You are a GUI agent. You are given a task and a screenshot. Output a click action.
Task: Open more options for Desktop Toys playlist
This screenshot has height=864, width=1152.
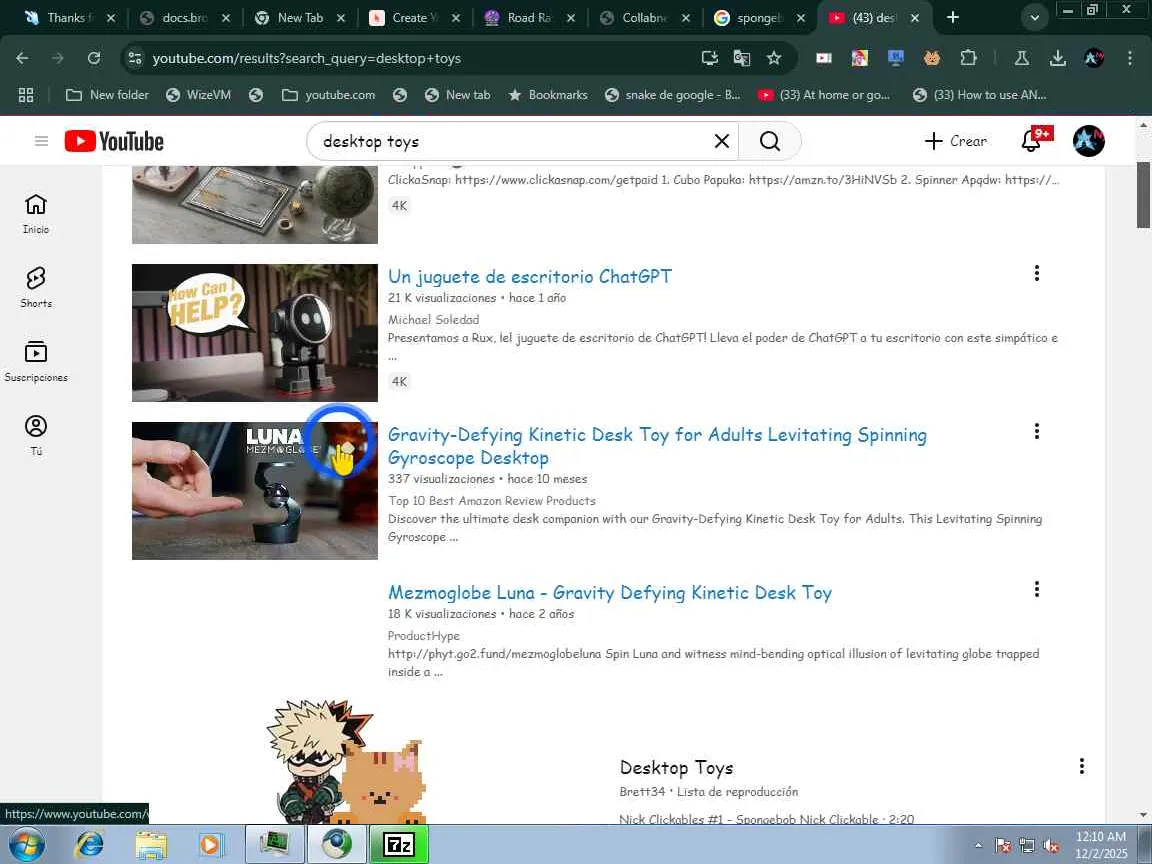[x=1081, y=766]
